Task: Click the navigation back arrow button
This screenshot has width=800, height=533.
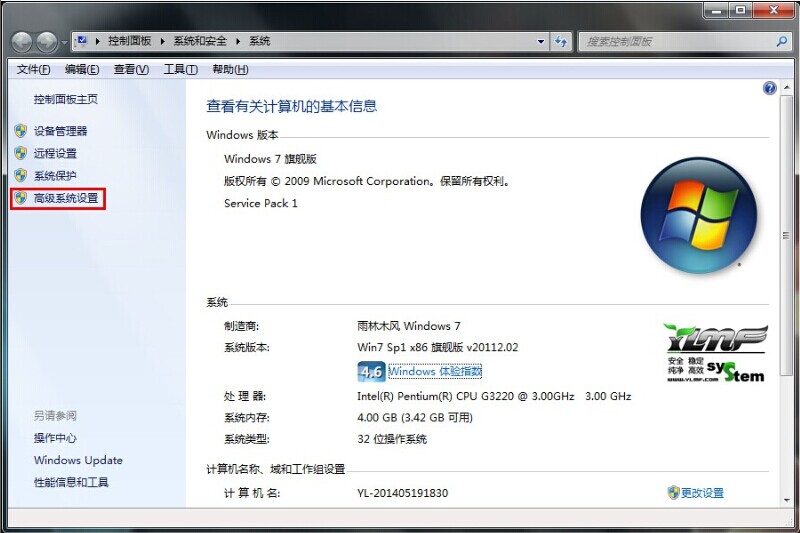Action: (22, 42)
